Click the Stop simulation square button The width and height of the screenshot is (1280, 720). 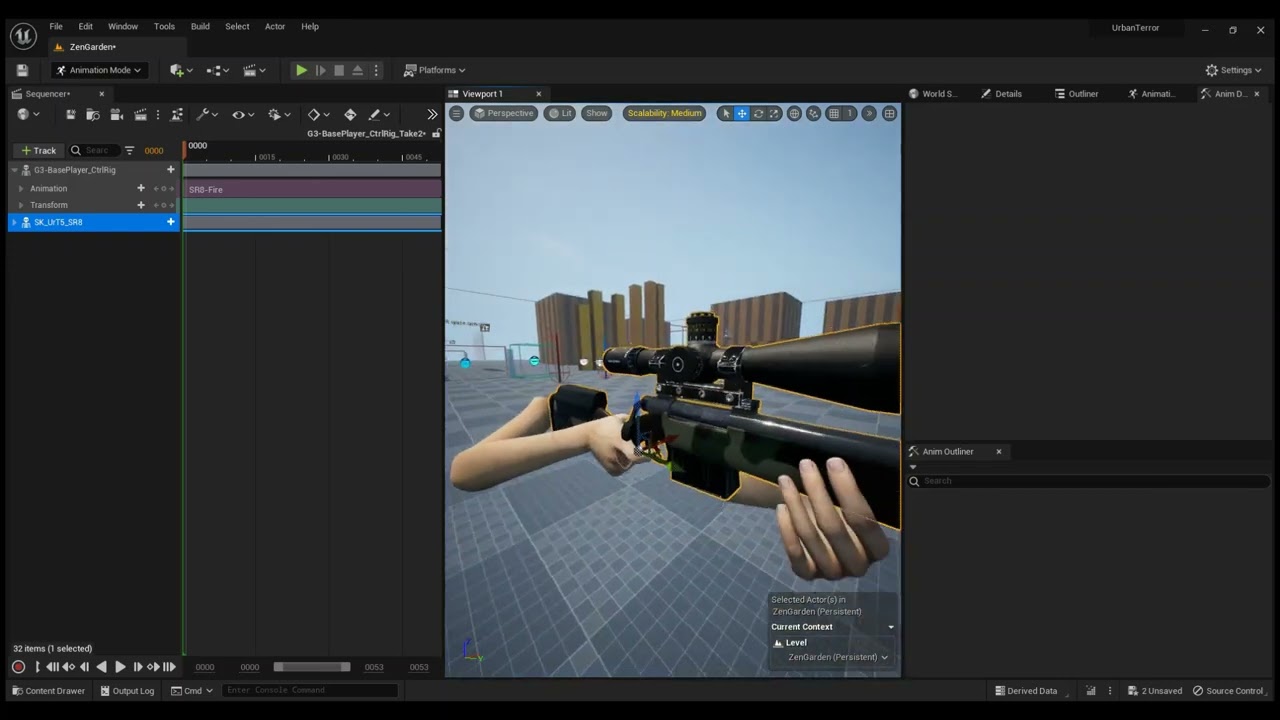(339, 70)
